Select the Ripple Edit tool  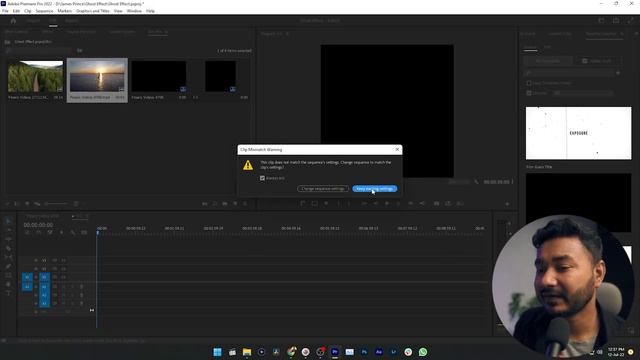pyautogui.click(x=8, y=239)
